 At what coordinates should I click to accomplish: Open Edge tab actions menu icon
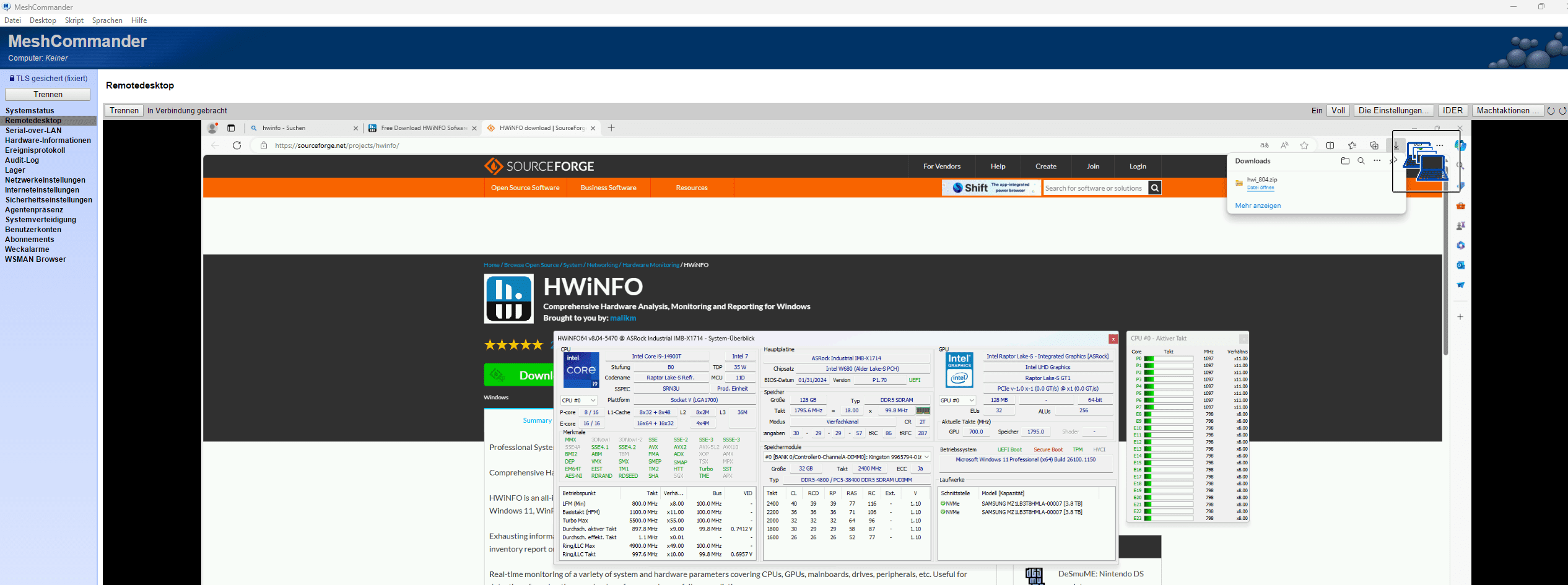(231, 128)
